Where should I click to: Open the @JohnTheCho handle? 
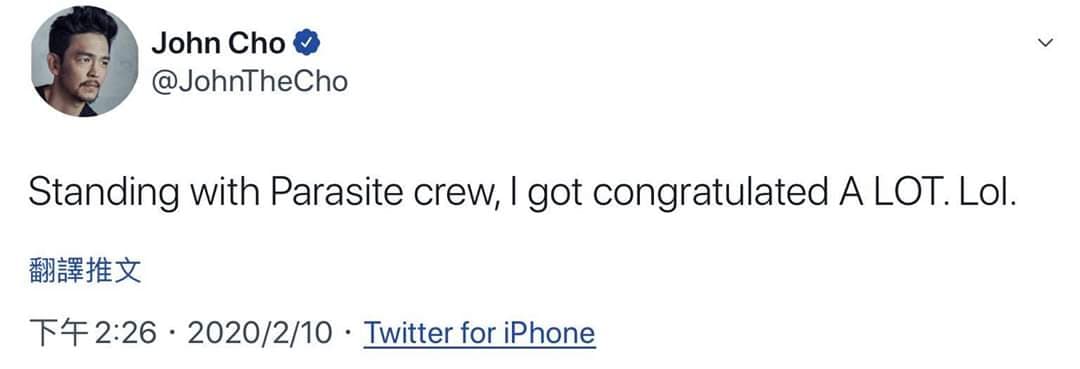tap(249, 83)
